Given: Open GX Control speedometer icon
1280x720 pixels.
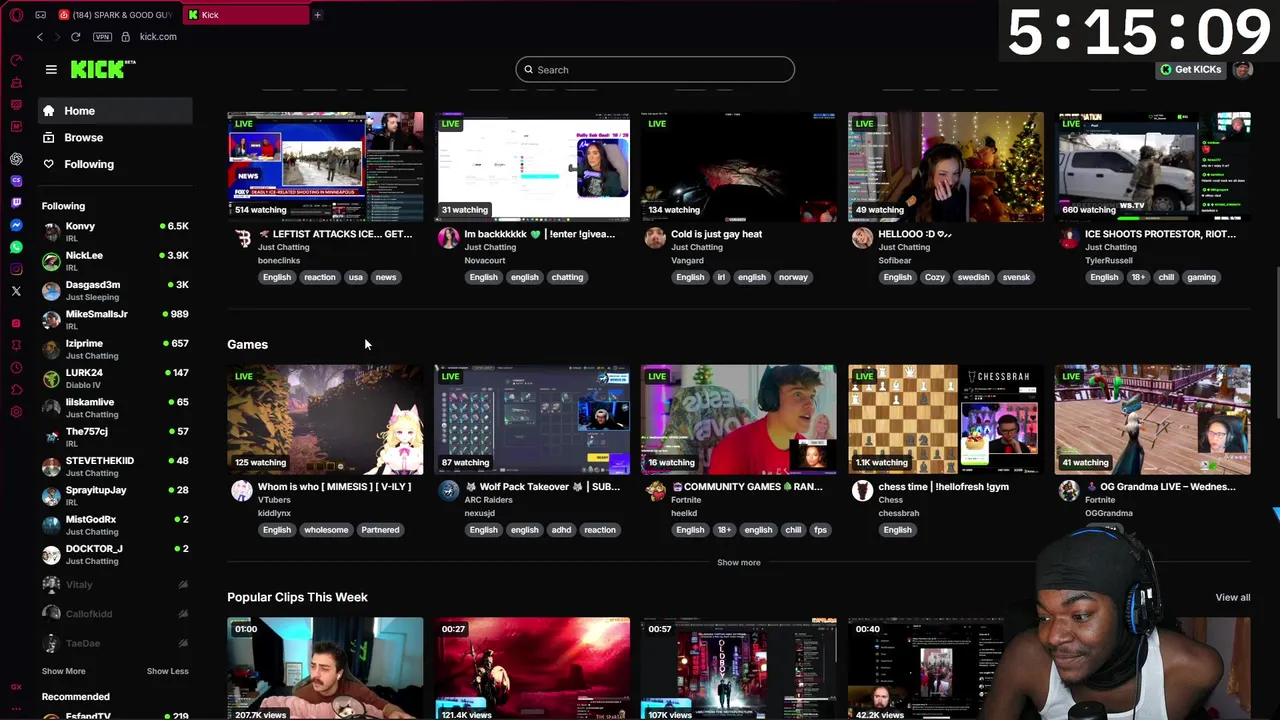Looking at the screenshot, I should tap(16, 60).
